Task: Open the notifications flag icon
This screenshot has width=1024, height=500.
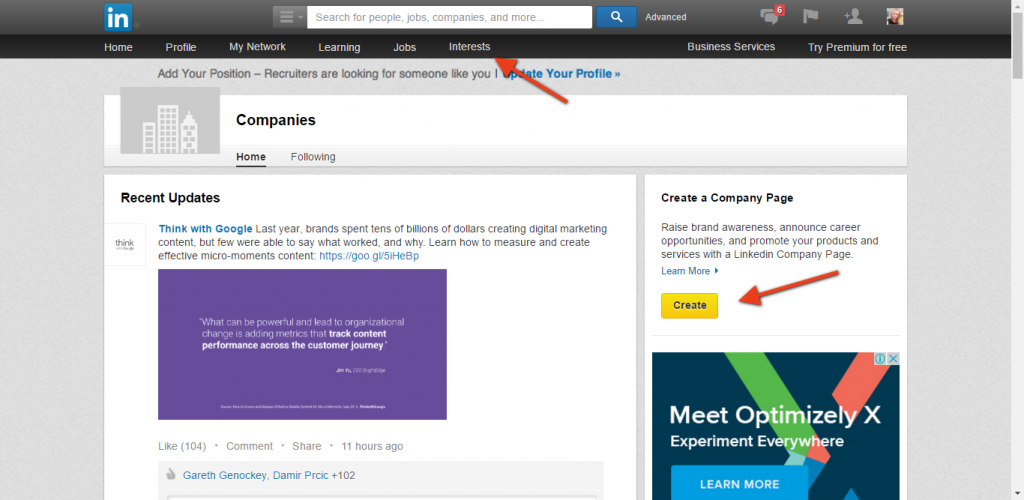Action: 810,16
